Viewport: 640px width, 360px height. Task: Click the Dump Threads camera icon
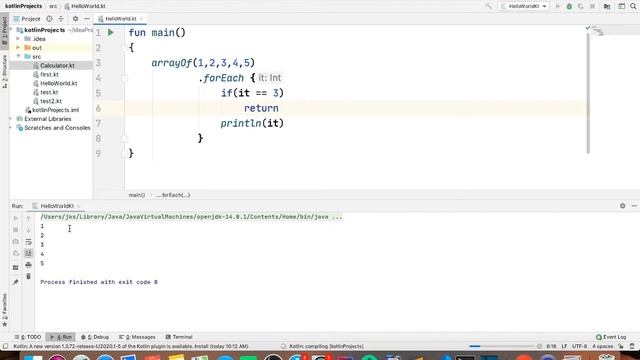pyautogui.click(x=16, y=242)
